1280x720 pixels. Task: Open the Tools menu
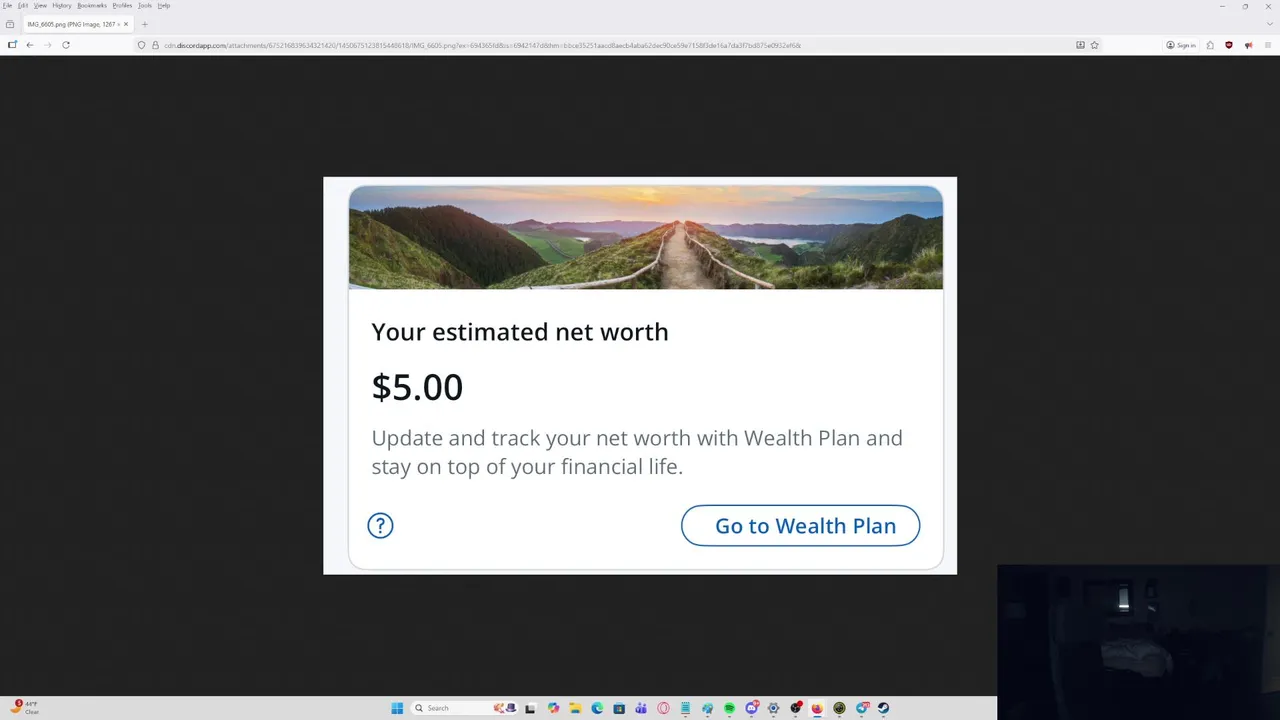(x=145, y=5)
